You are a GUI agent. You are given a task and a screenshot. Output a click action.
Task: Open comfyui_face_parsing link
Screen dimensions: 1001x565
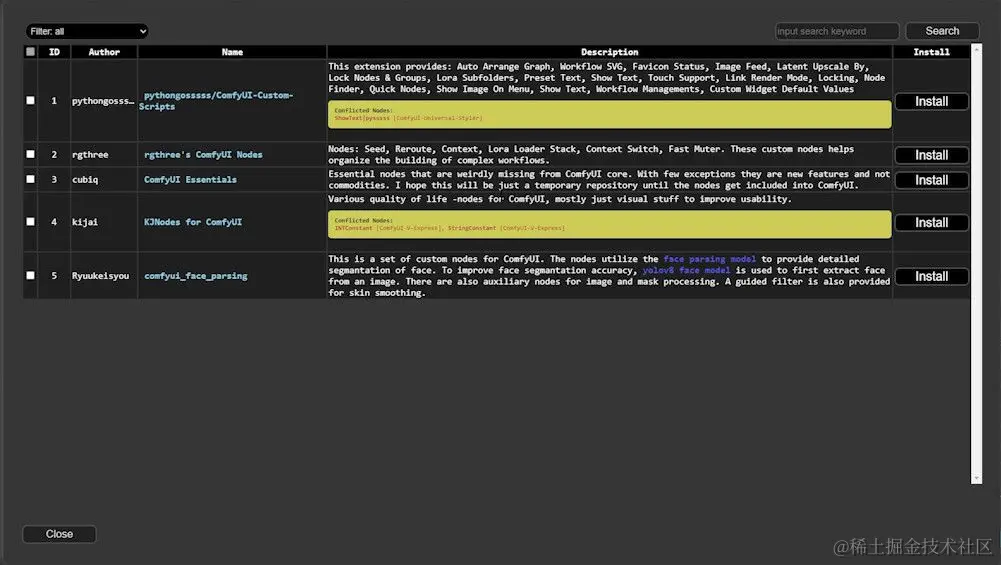click(x=195, y=276)
